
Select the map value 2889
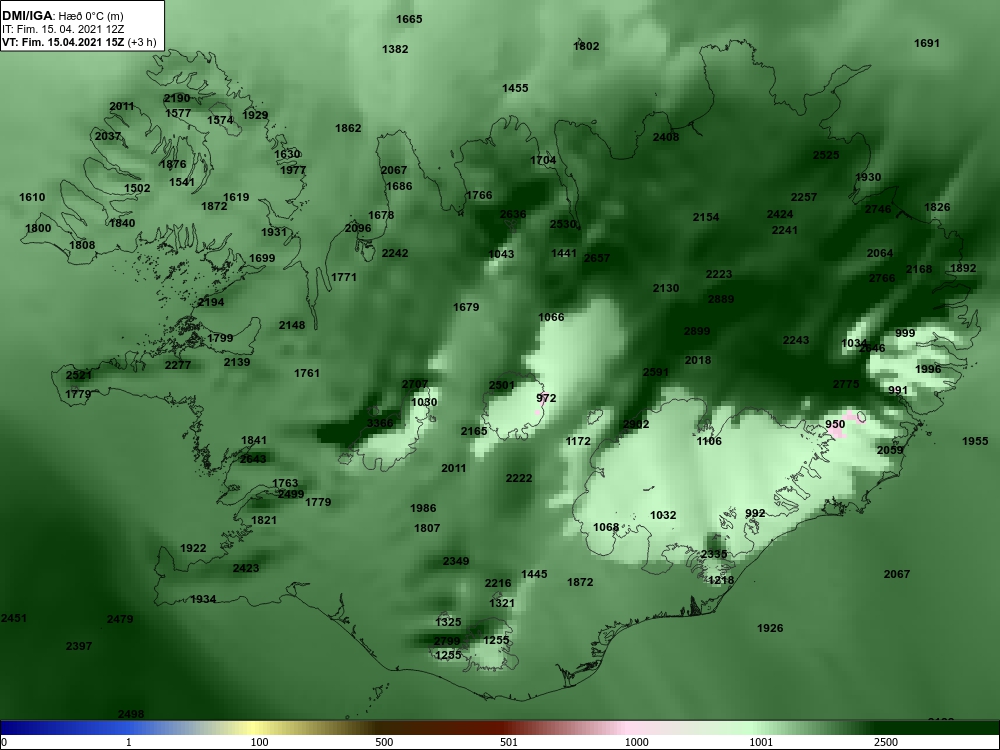(x=721, y=299)
